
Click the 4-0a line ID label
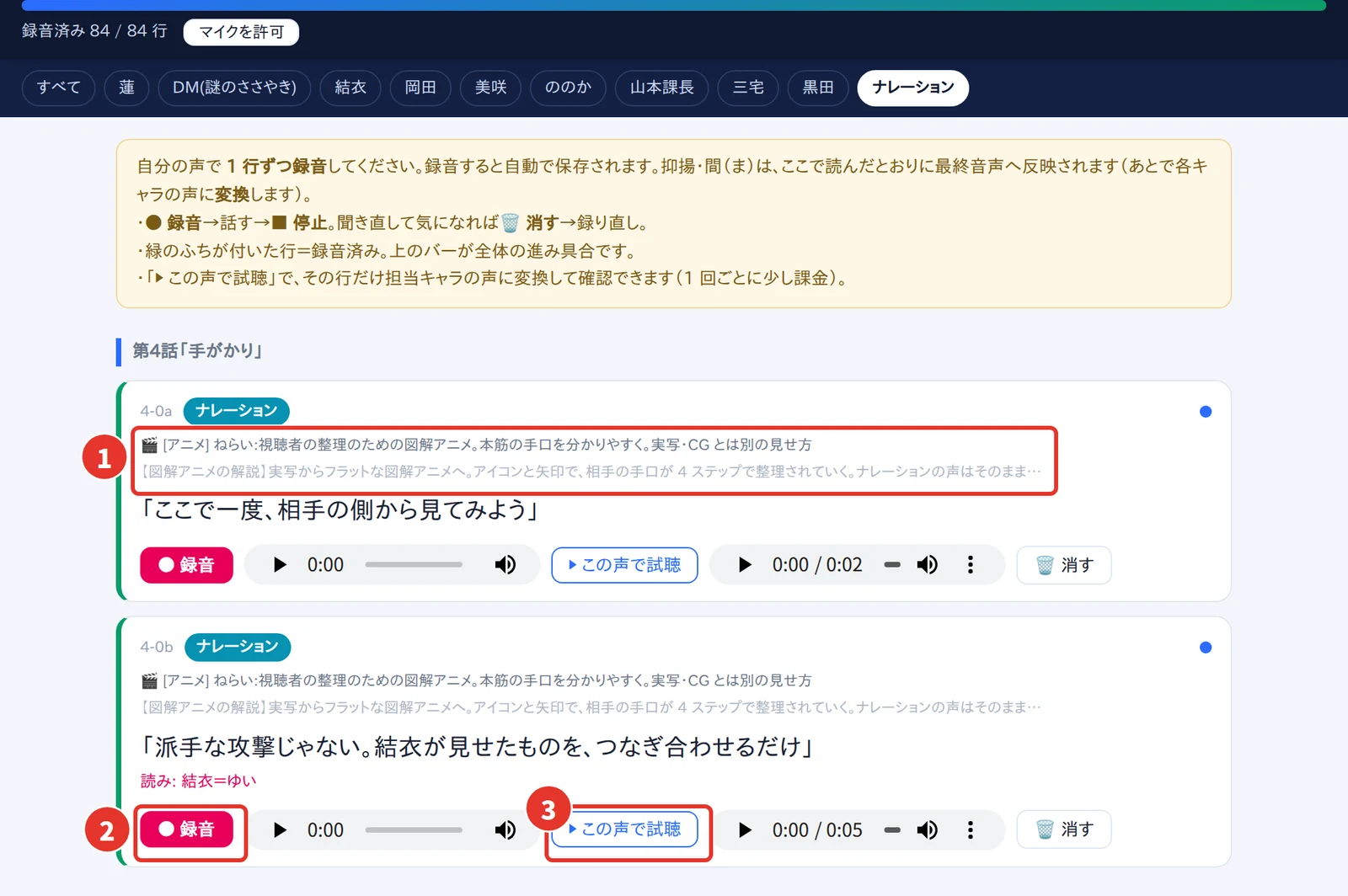click(x=156, y=412)
